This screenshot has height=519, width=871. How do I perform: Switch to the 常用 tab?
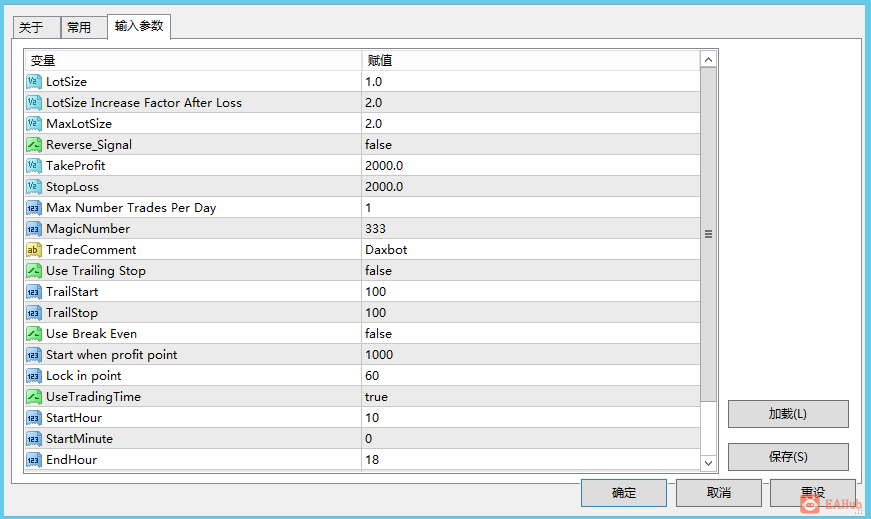84,28
